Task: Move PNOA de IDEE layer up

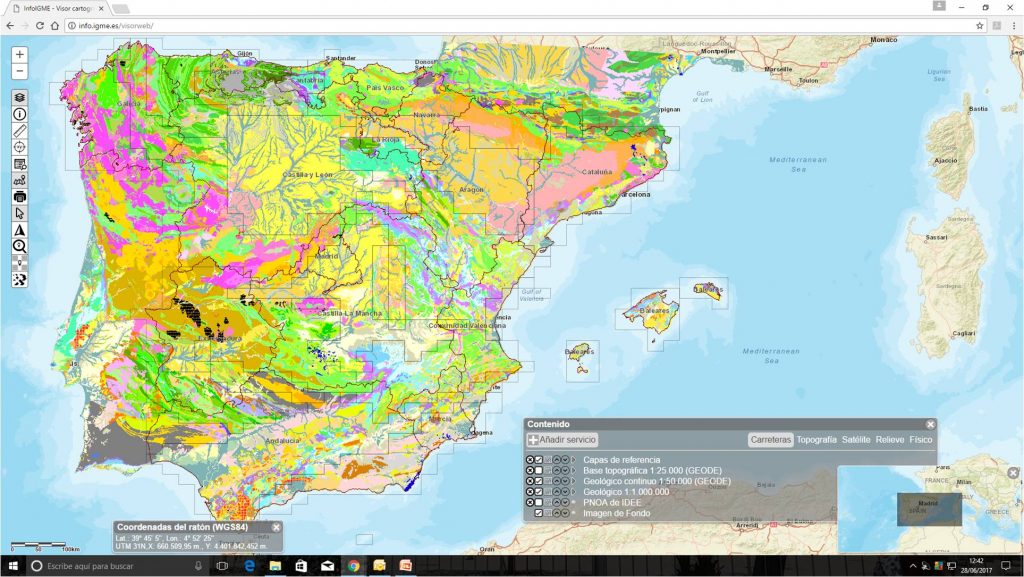Action: [x=556, y=503]
